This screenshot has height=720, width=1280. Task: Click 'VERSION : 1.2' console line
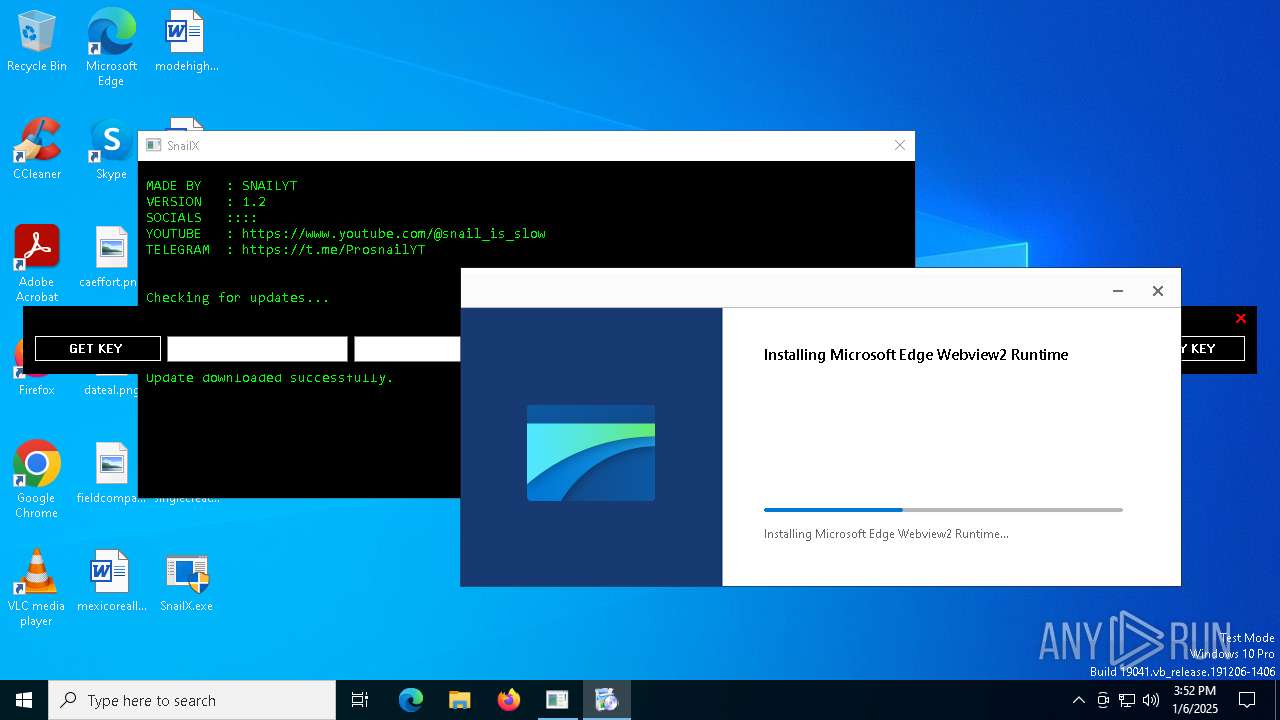click(206, 201)
